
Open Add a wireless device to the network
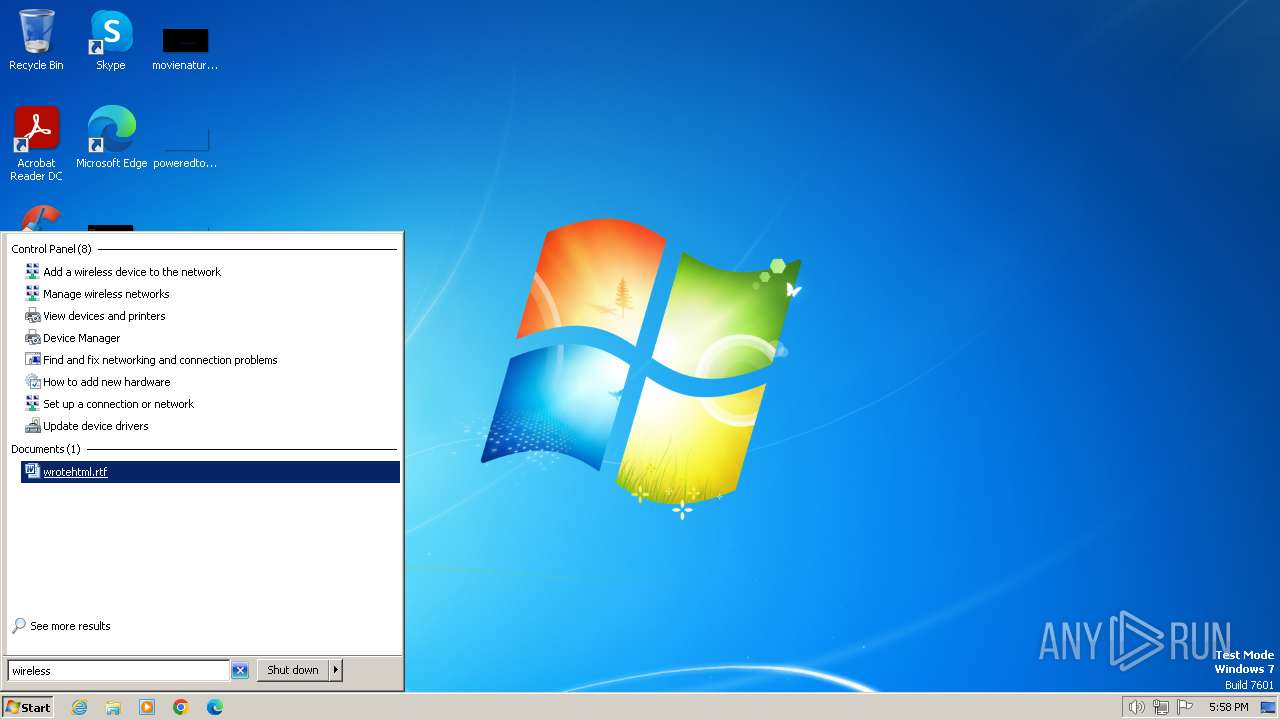(211, 272)
